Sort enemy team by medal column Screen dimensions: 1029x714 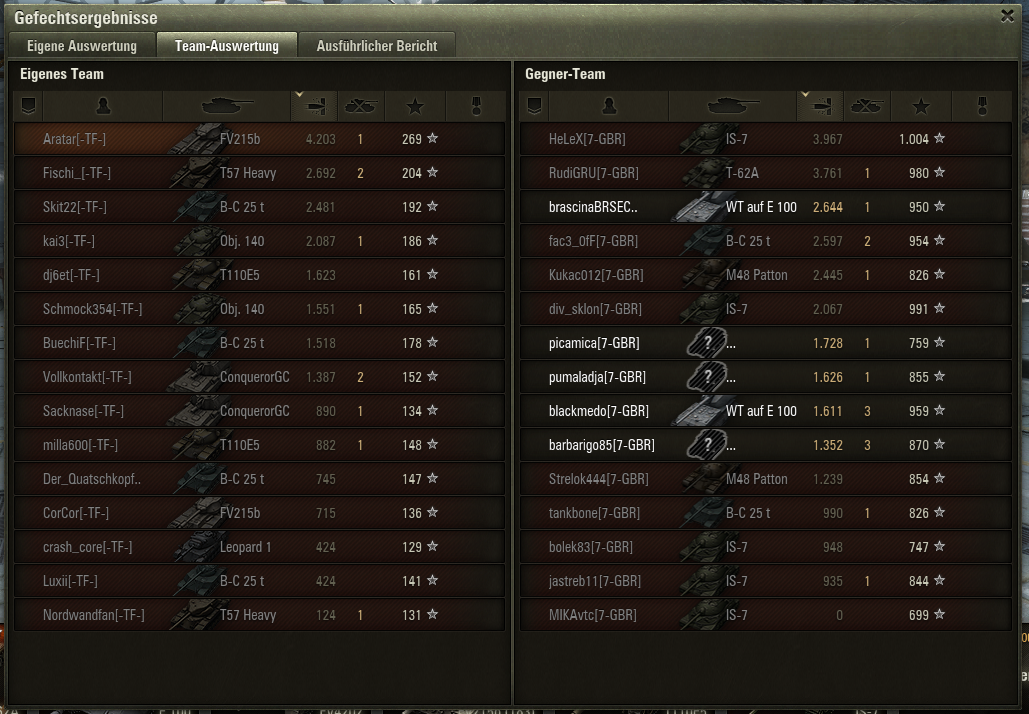(982, 106)
